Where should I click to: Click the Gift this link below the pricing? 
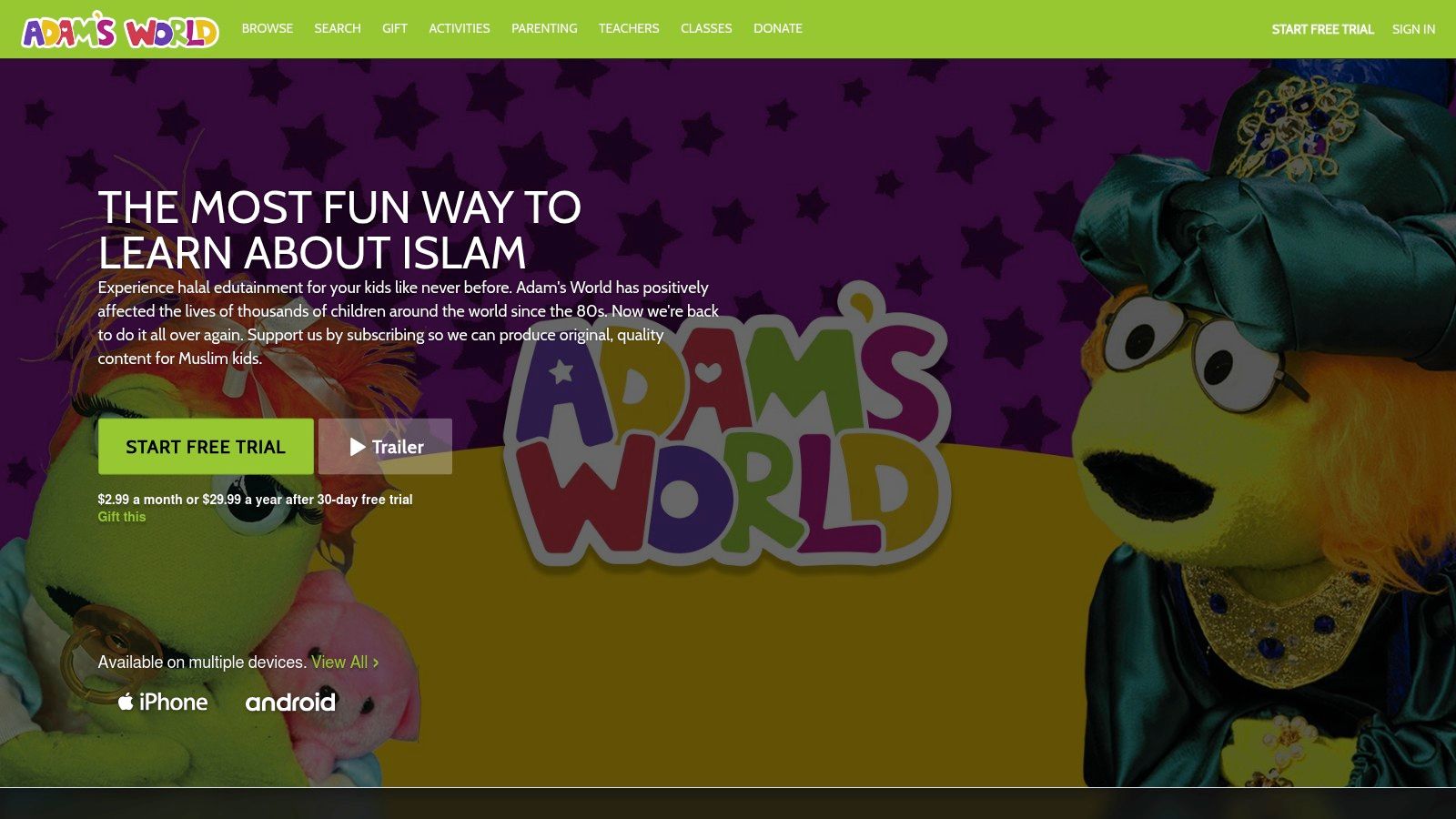[121, 516]
